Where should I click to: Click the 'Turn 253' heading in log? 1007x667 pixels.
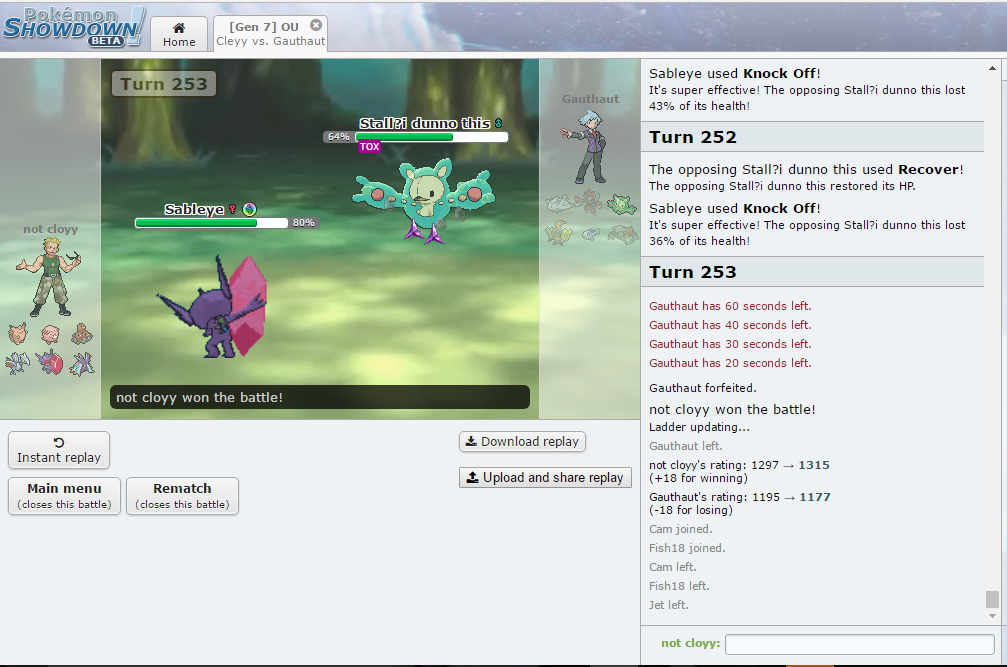[693, 272]
